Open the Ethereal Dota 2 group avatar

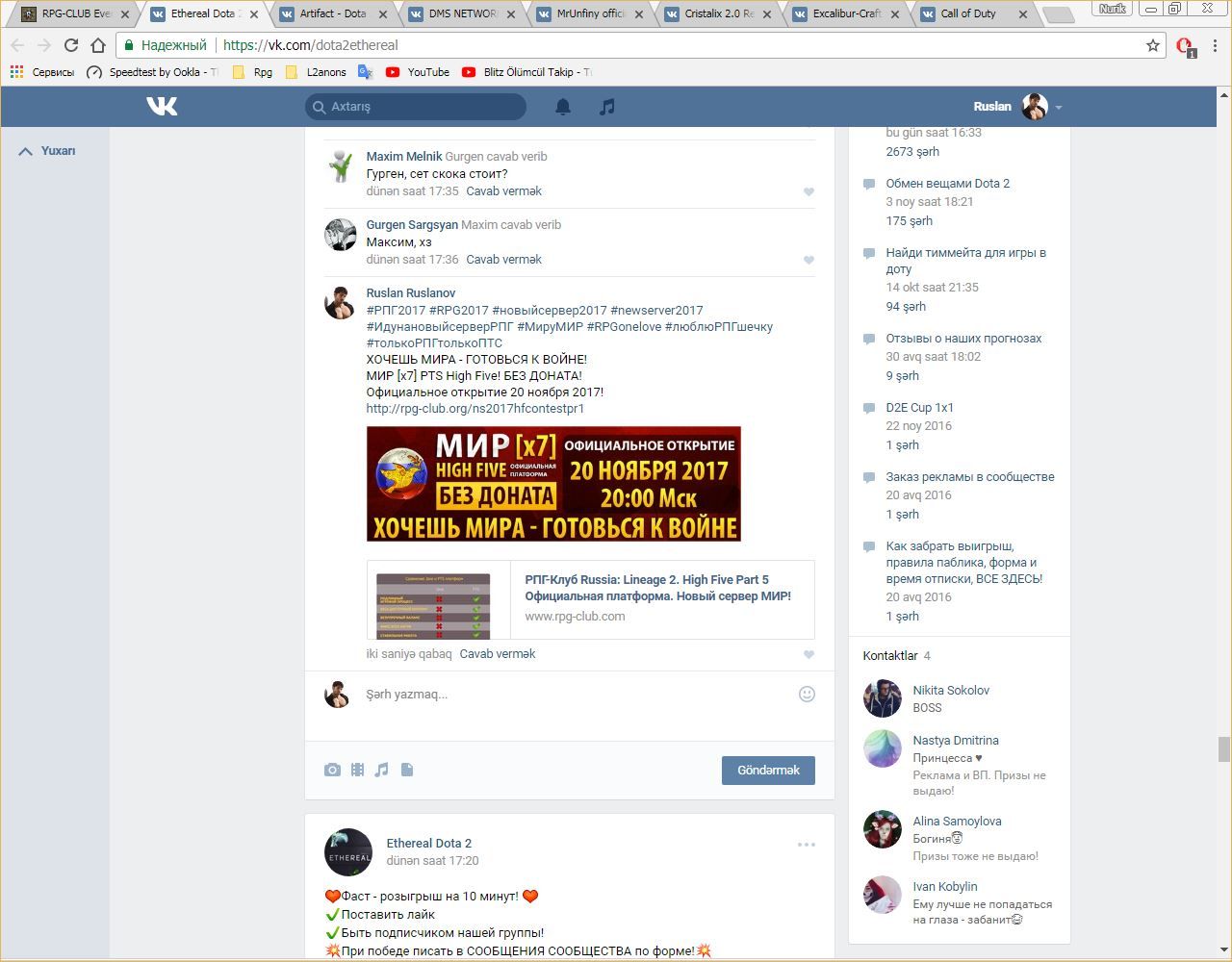click(x=348, y=852)
